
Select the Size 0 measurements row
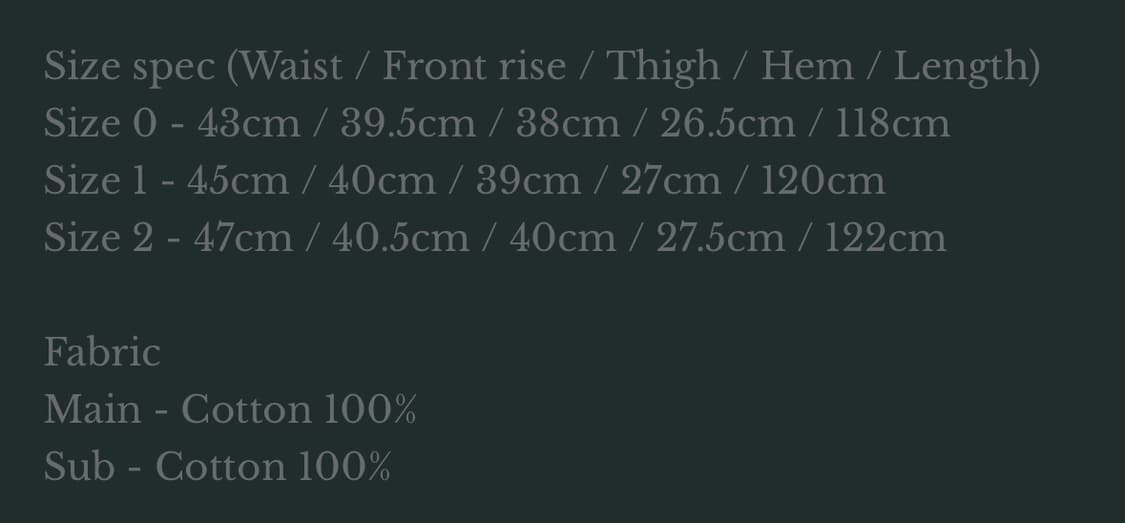(496, 123)
